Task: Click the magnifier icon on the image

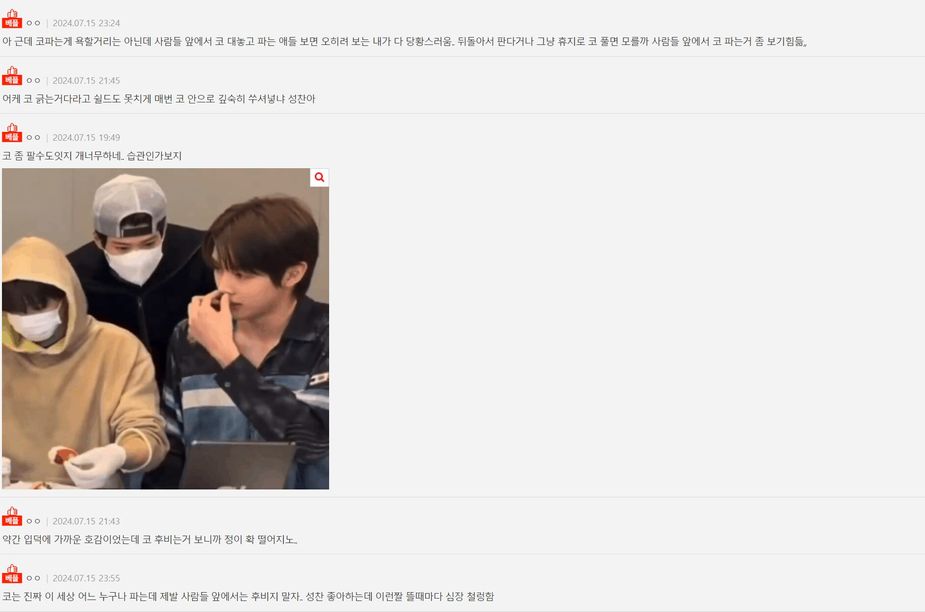Action: [x=319, y=178]
